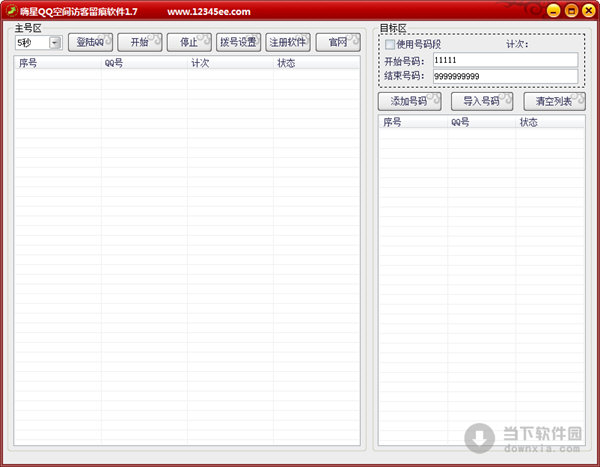Screen dimensions: 600x467
Task: Click the maximize icon in title bar
Action: [x=571, y=11]
